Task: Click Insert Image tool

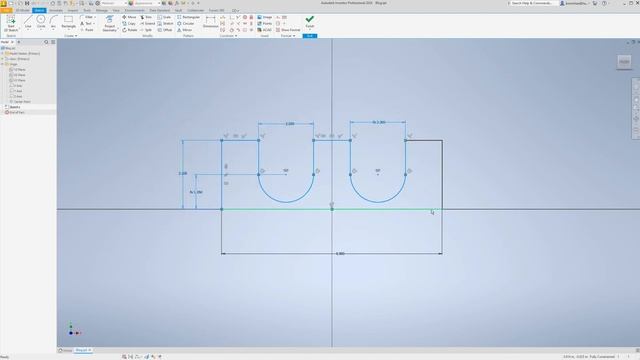Action: click(264, 17)
